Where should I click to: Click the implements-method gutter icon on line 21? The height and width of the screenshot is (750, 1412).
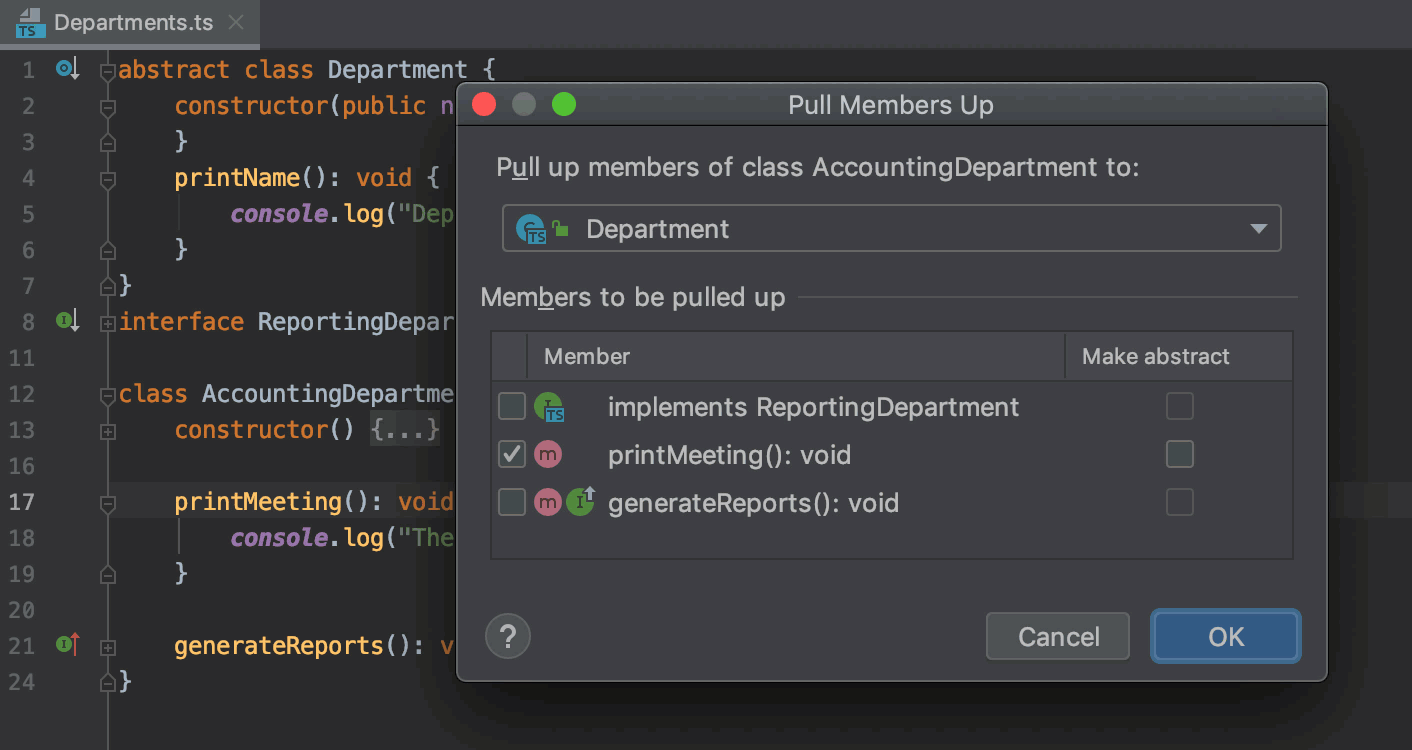click(x=66, y=645)
